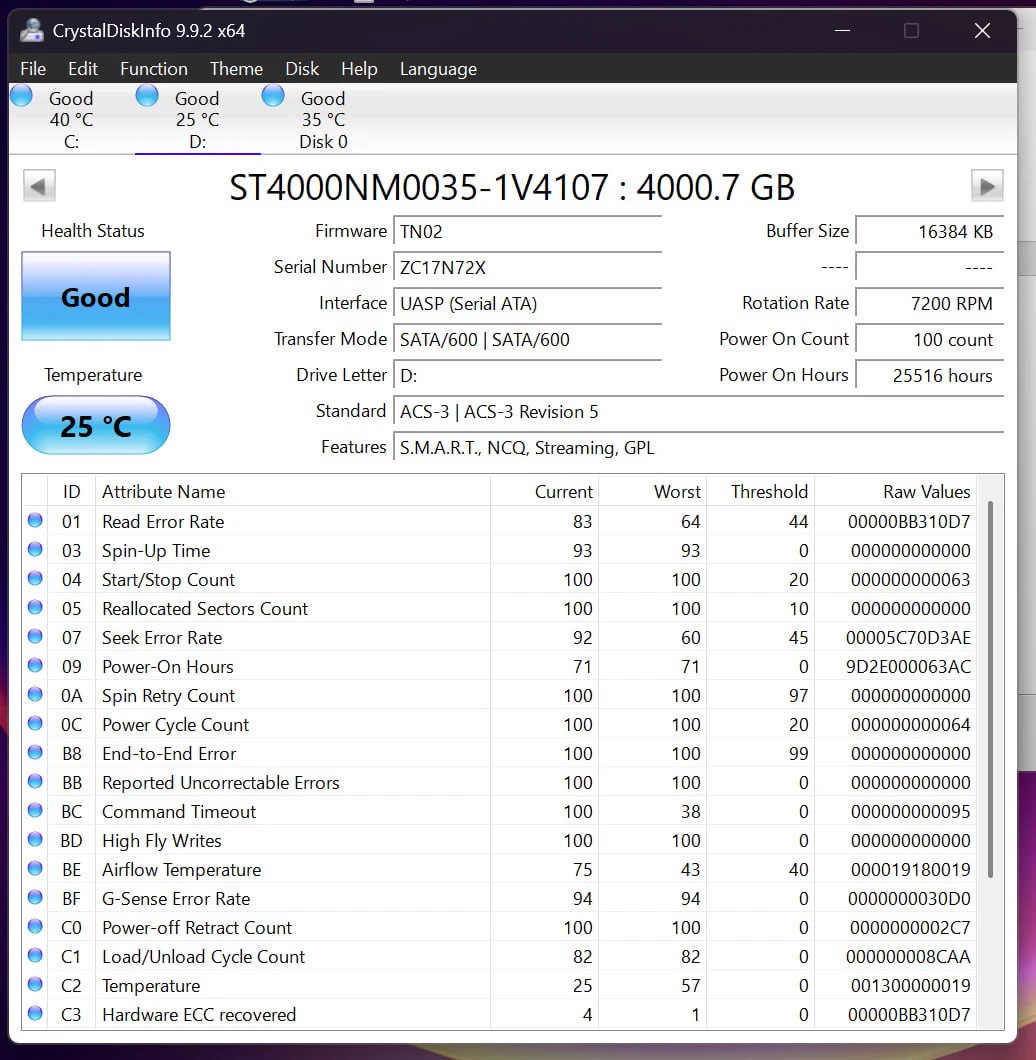Click disk title ST4000NM0035-1V4107 : 4000.7 GB
Screen dimensions: 1036x1060
[x=512, y=187]
